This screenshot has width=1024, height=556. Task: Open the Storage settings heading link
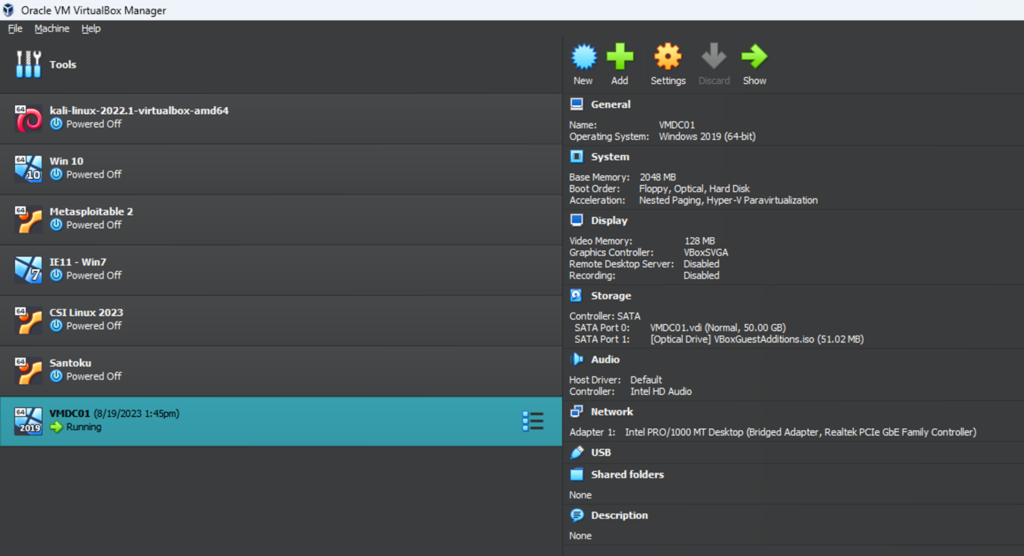pyautogui.click(x=611, y=295)
